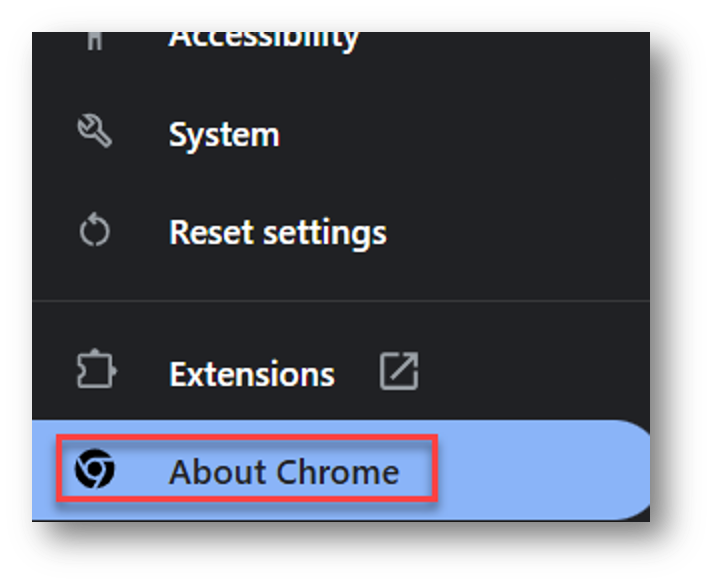Click the empty row space right of Extensions link icon
The width and height of the screenshot is (712, 584).
(x=530, y=374)
